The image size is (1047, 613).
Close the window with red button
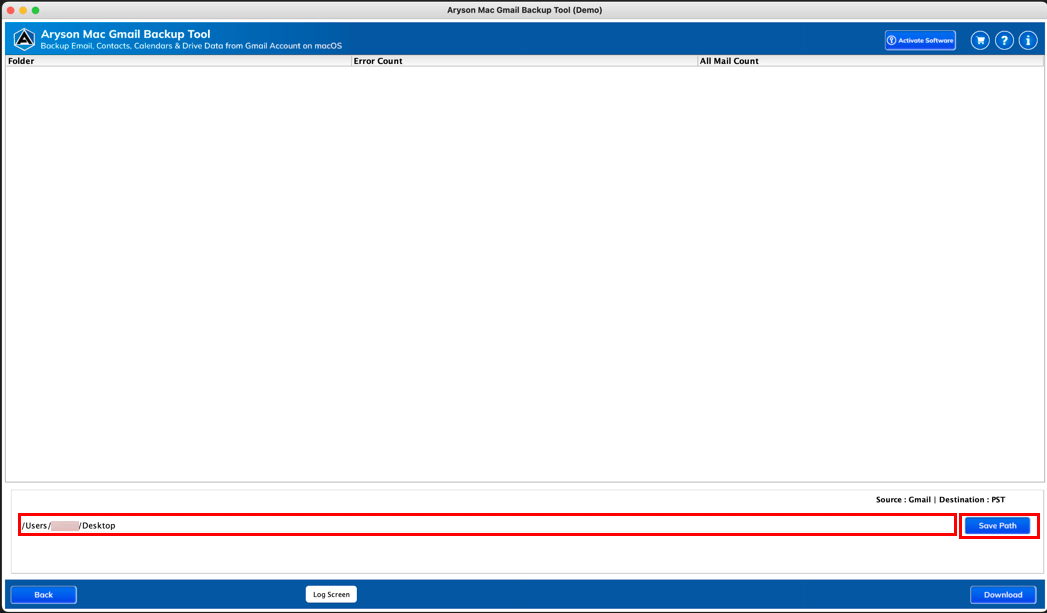coord(10,10)
